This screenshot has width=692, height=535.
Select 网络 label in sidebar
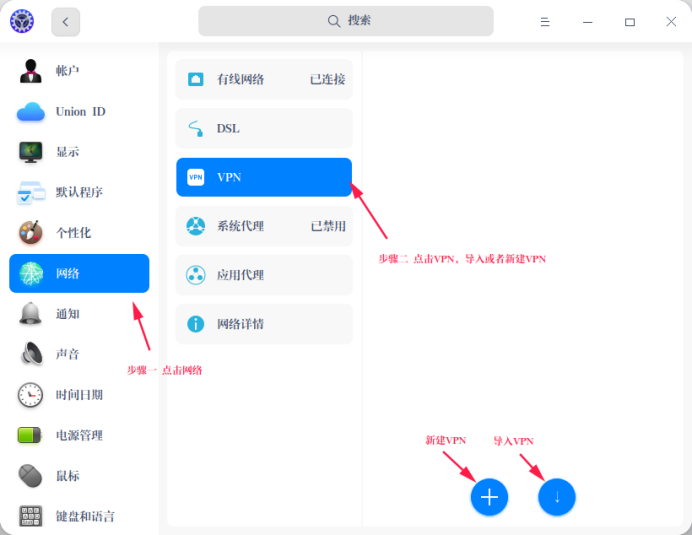tap(68, 273)
